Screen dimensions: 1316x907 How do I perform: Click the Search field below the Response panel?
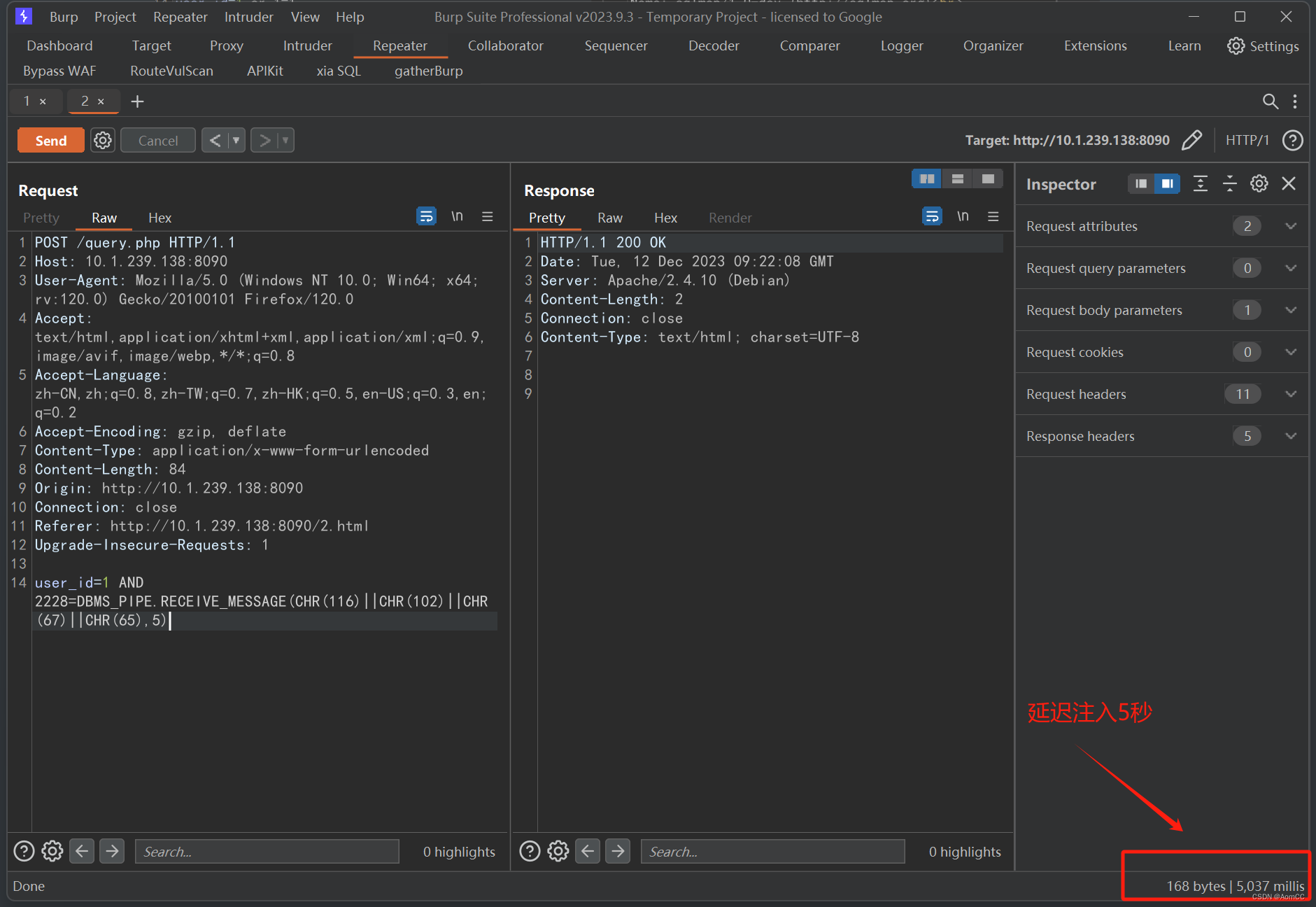point(772,851)
